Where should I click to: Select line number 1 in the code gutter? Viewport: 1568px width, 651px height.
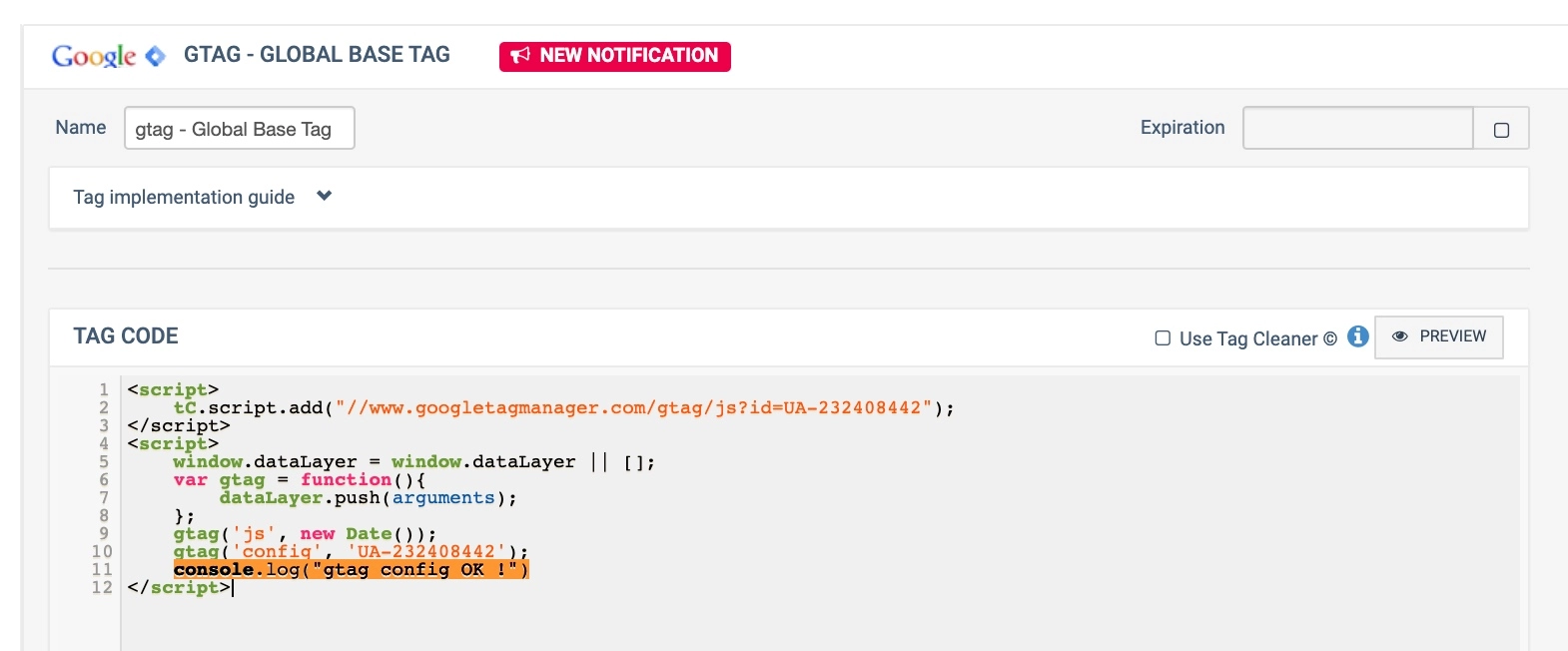[x=104, y=389]
